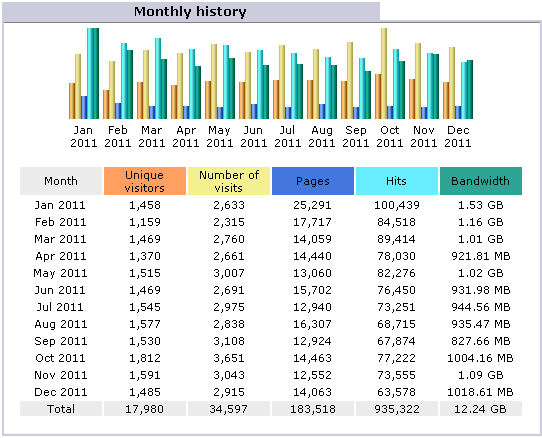Click the tall Oct 2011 visits bar
Image resolution: width=542 pixels, height=438 pixels.
point(384,74)
